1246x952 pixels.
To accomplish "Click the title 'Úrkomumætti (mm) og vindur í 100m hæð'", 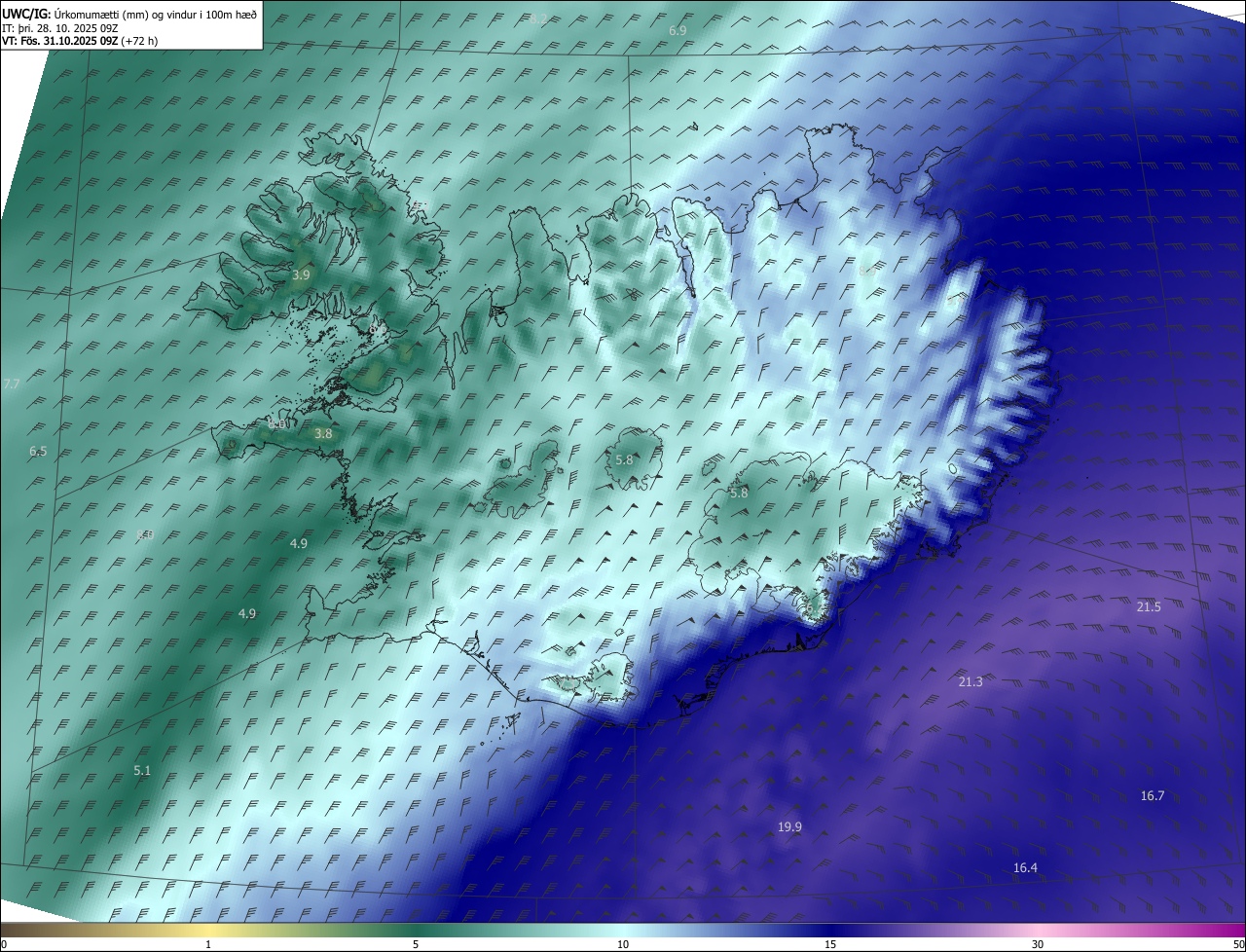I will (x=156, y=15).
